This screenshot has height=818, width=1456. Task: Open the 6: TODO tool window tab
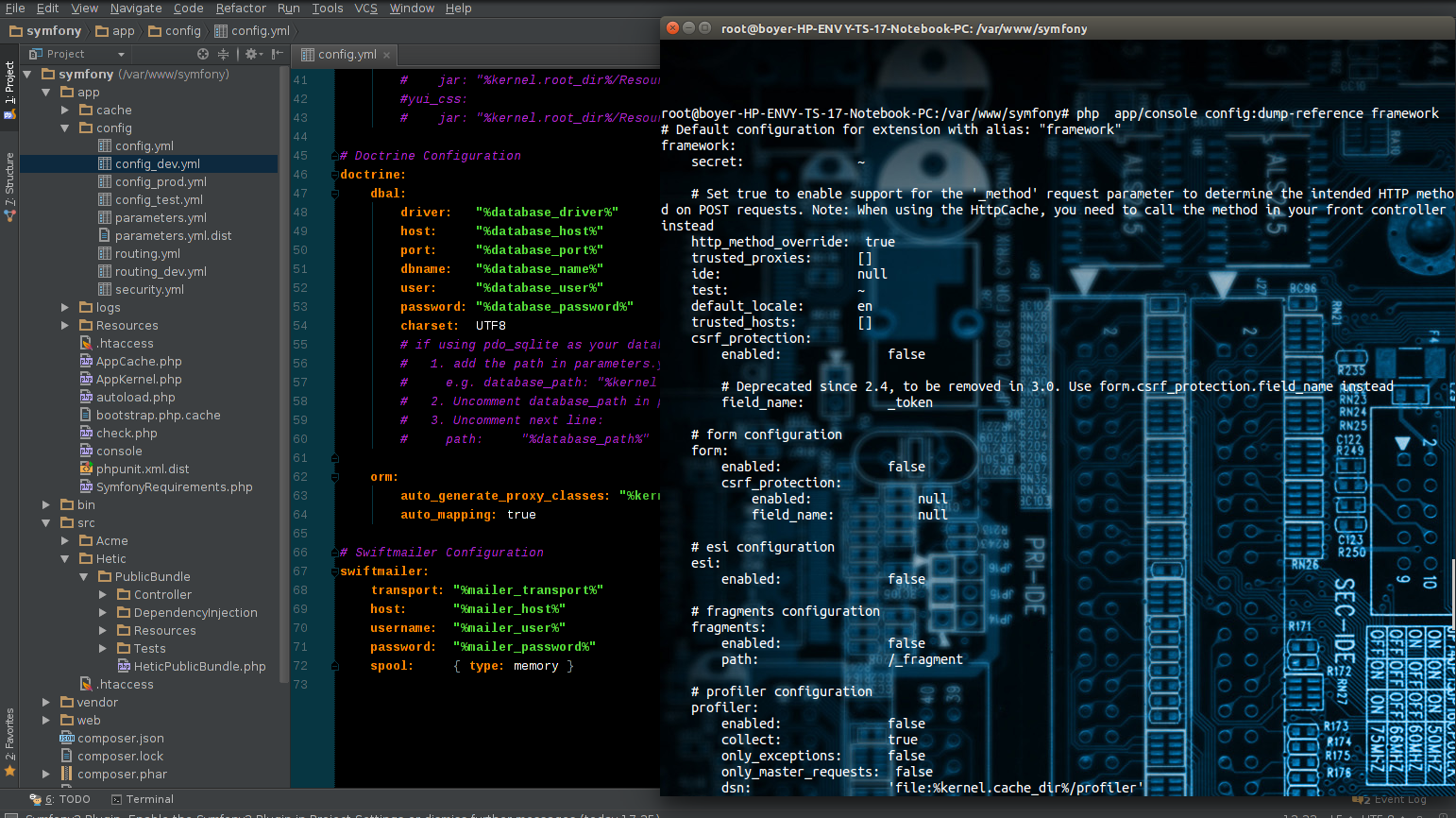[x=60, y=799]
